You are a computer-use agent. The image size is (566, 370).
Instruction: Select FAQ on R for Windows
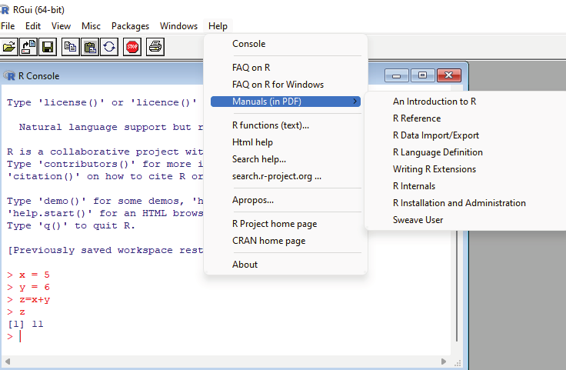tap(278, 84)
